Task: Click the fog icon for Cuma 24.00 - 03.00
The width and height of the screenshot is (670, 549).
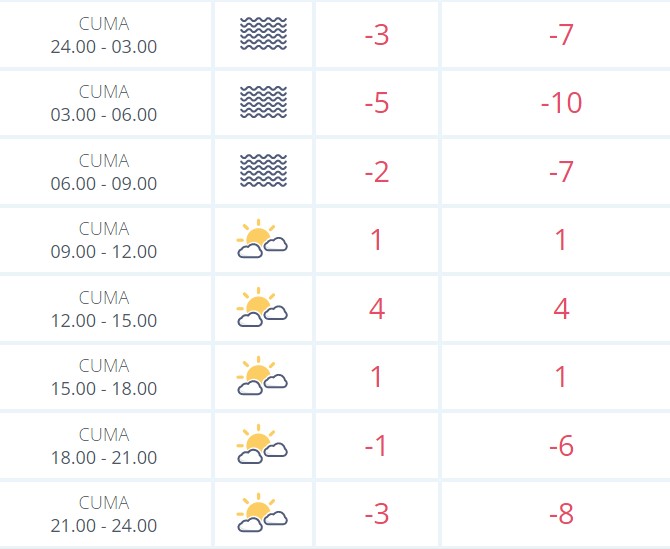Action: click(x=263, y=34)
